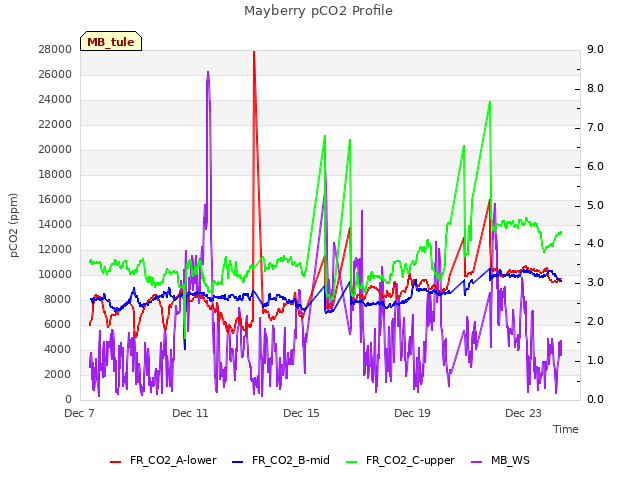Click the 24000 left axis value
The width and height of the screenshot is (640, 480).
pos(55,99)
